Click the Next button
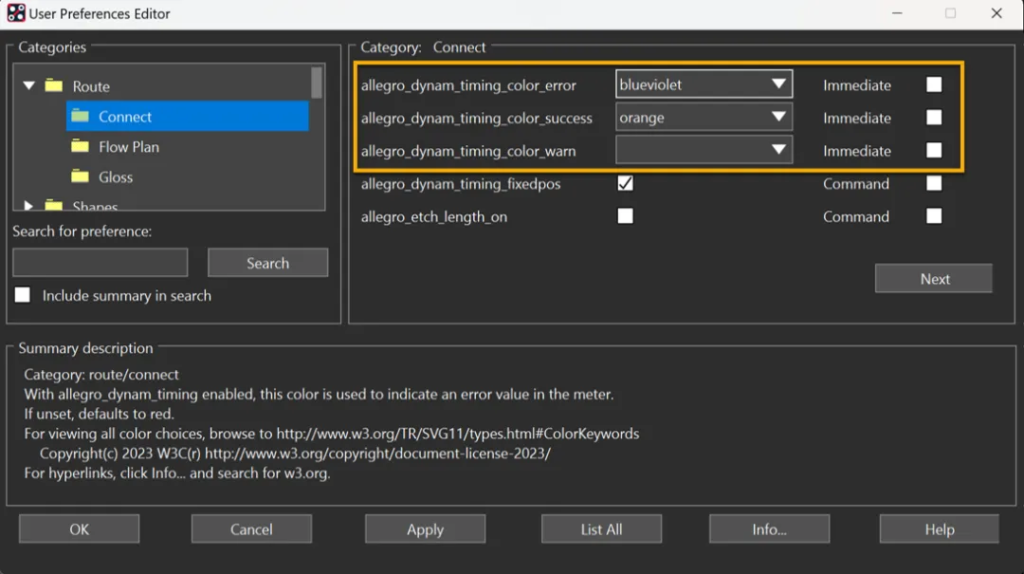Viewport: 1024px width, 574px height. (934, 279)
